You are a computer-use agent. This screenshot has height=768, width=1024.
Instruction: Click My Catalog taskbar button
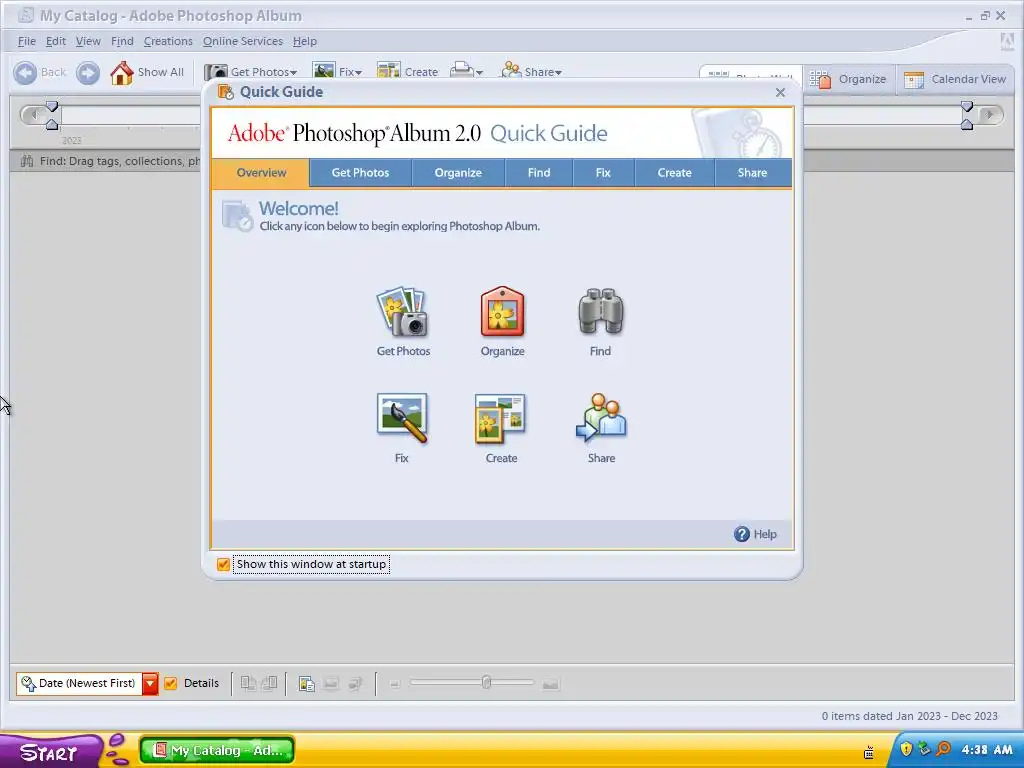[217, 750]
